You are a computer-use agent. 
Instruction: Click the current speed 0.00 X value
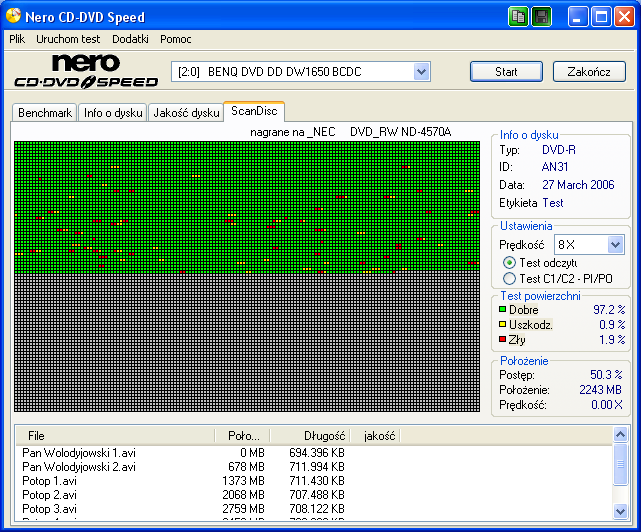pyautogui.click(x=607, y=405)
